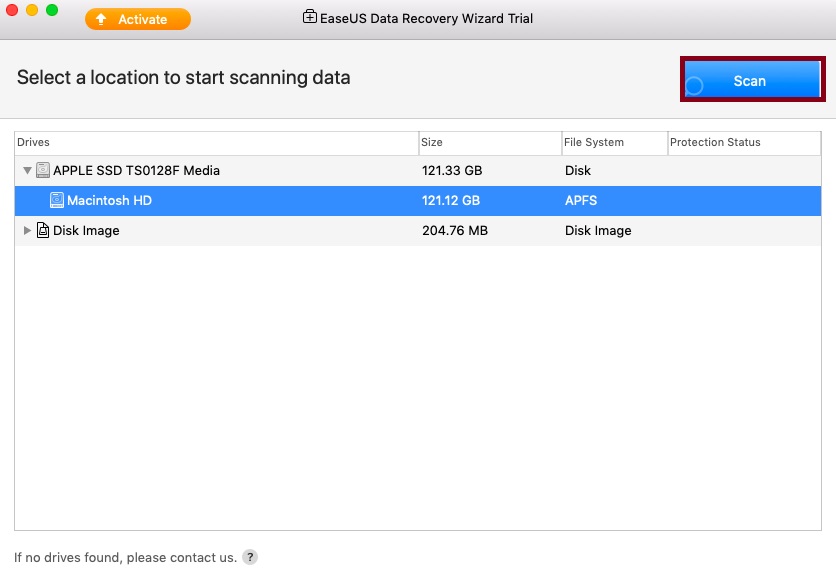
Task: Click the Scan button
Action: click(751, 80)
